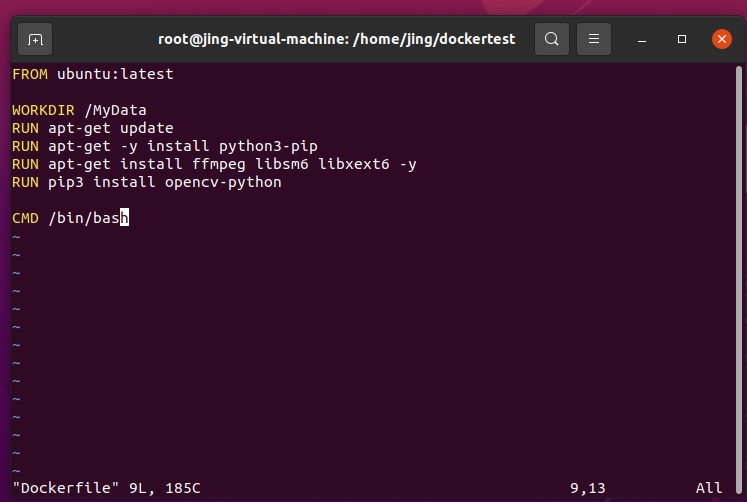Click the apt-get update command text

click(x=110, y=128)
